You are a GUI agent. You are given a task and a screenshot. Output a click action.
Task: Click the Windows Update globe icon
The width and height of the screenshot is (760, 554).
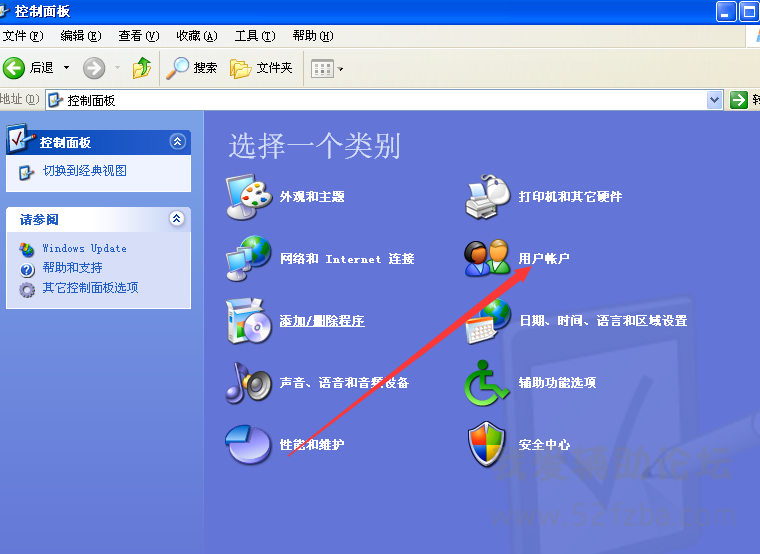pyautogui.click(x=27, y=249)
